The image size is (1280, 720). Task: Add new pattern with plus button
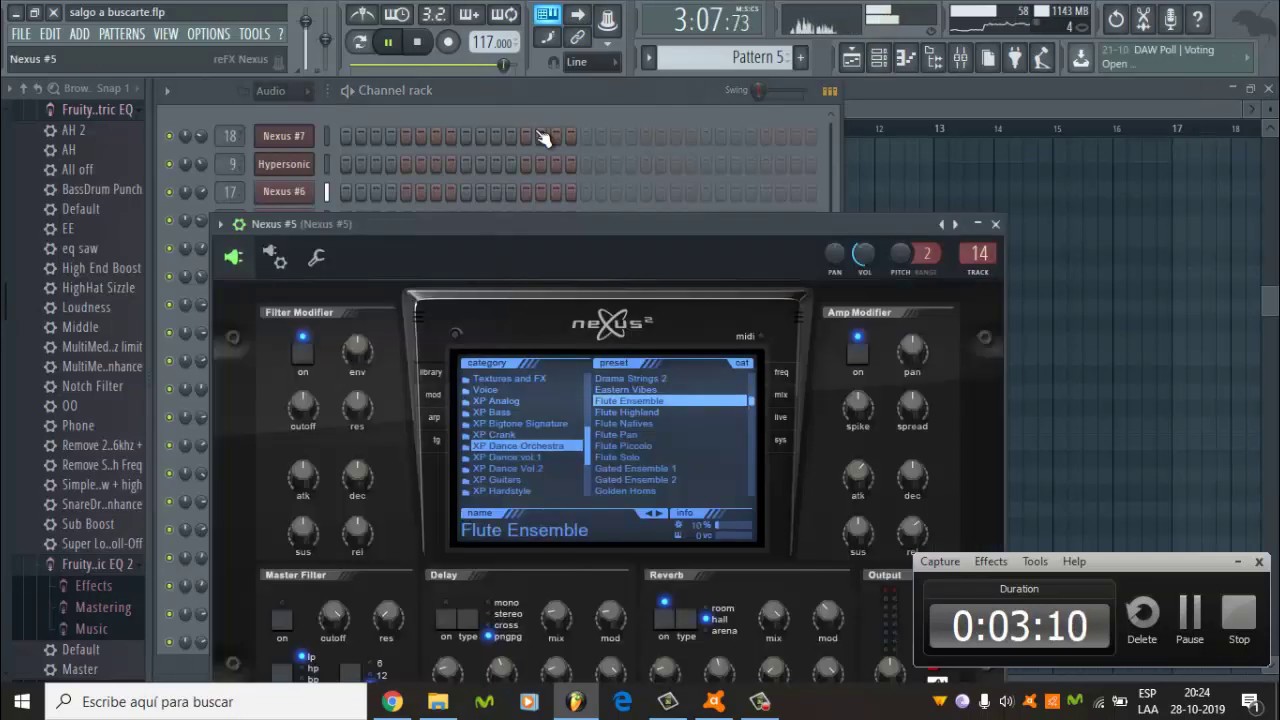pyautogui.click(x=800, y=57)
